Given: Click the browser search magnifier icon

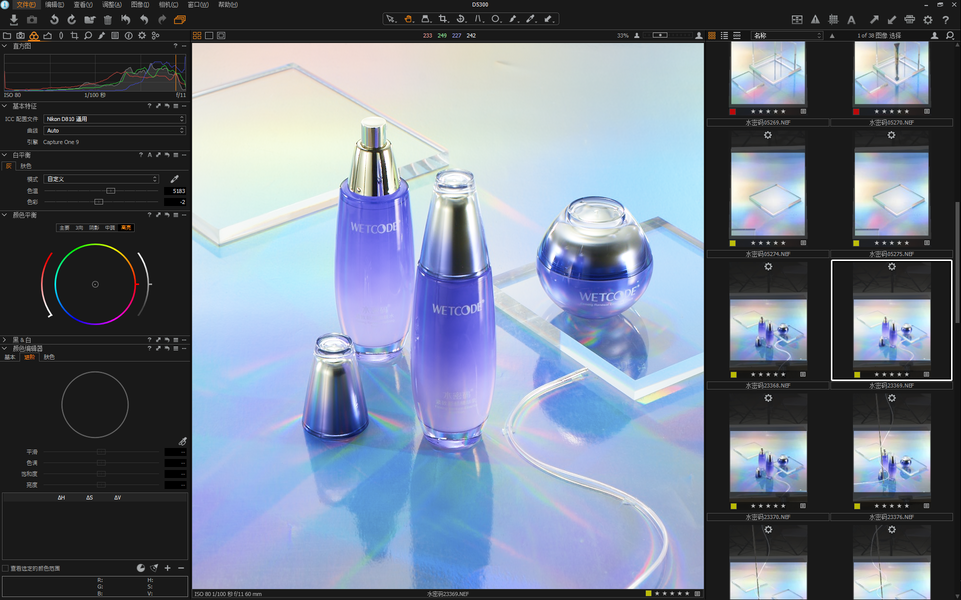Looking at the screenshot, I should [x=950, y=36].
